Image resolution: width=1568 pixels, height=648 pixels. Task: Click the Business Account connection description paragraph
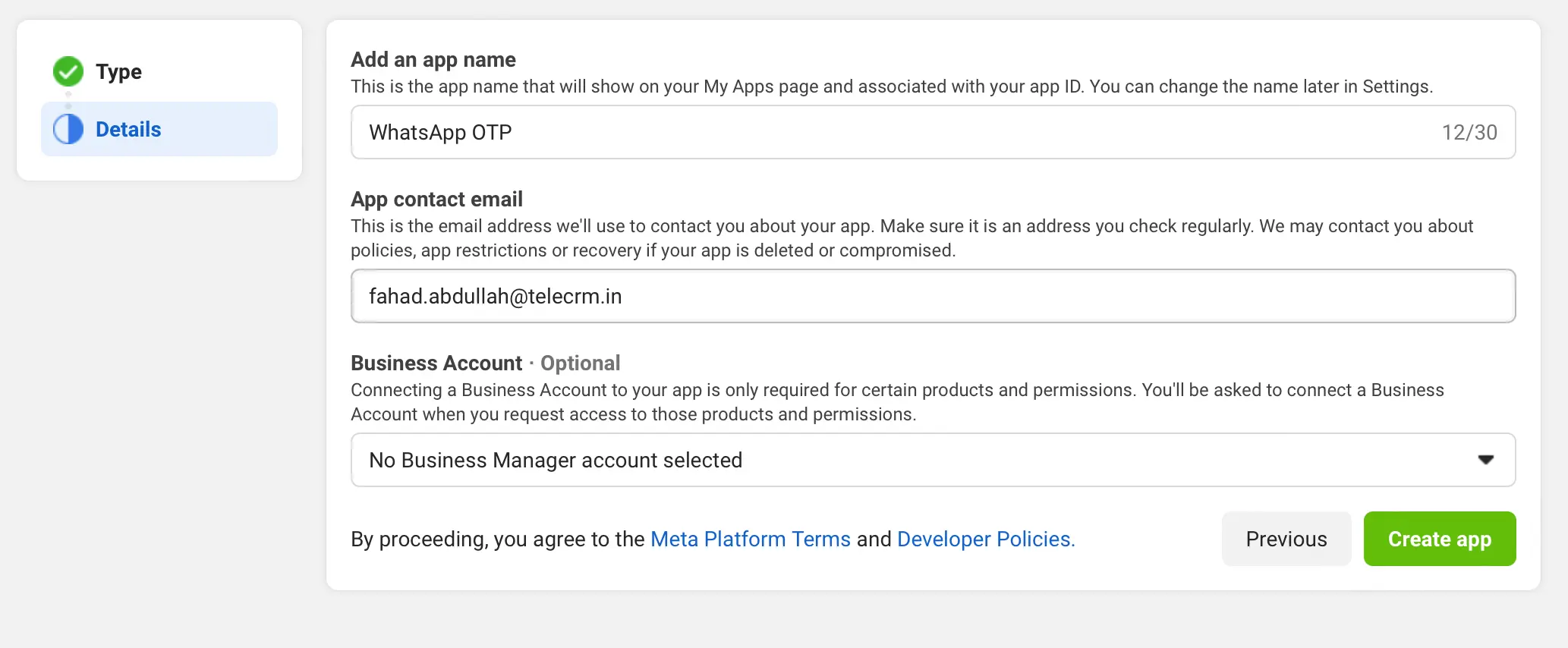[896, 402]
